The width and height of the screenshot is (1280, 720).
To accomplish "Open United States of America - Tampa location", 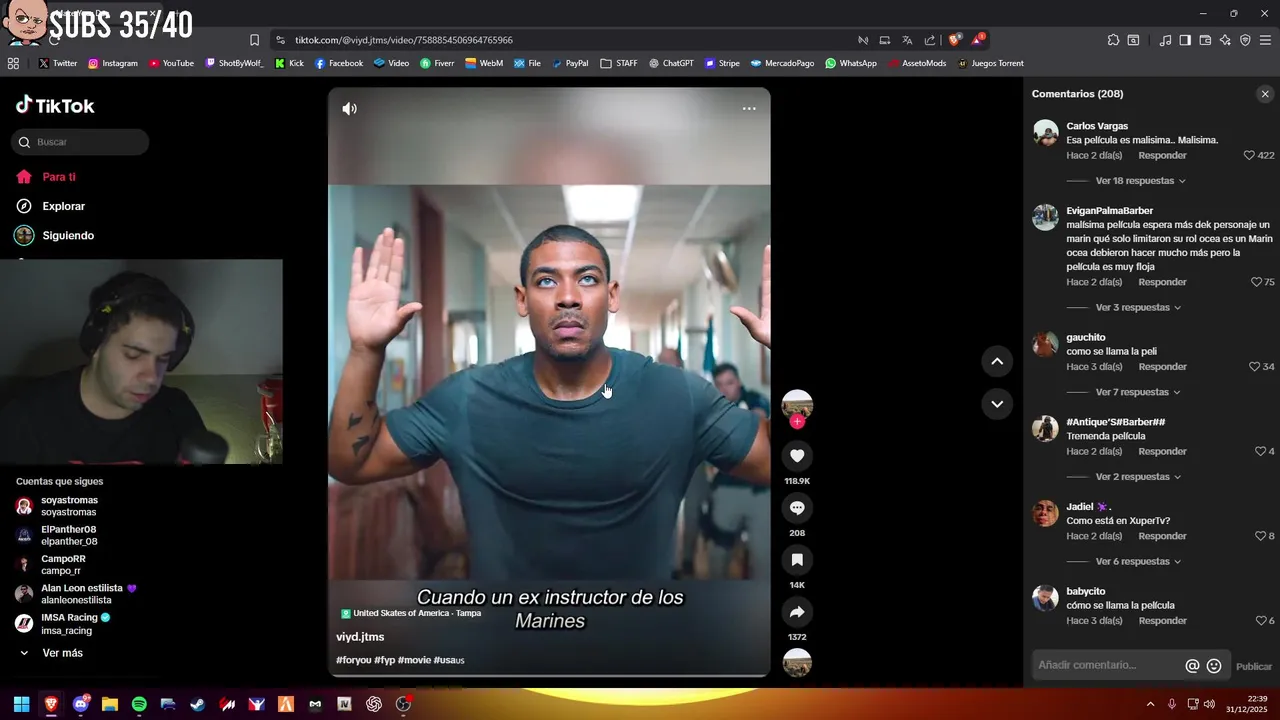I will coord(411,613).
